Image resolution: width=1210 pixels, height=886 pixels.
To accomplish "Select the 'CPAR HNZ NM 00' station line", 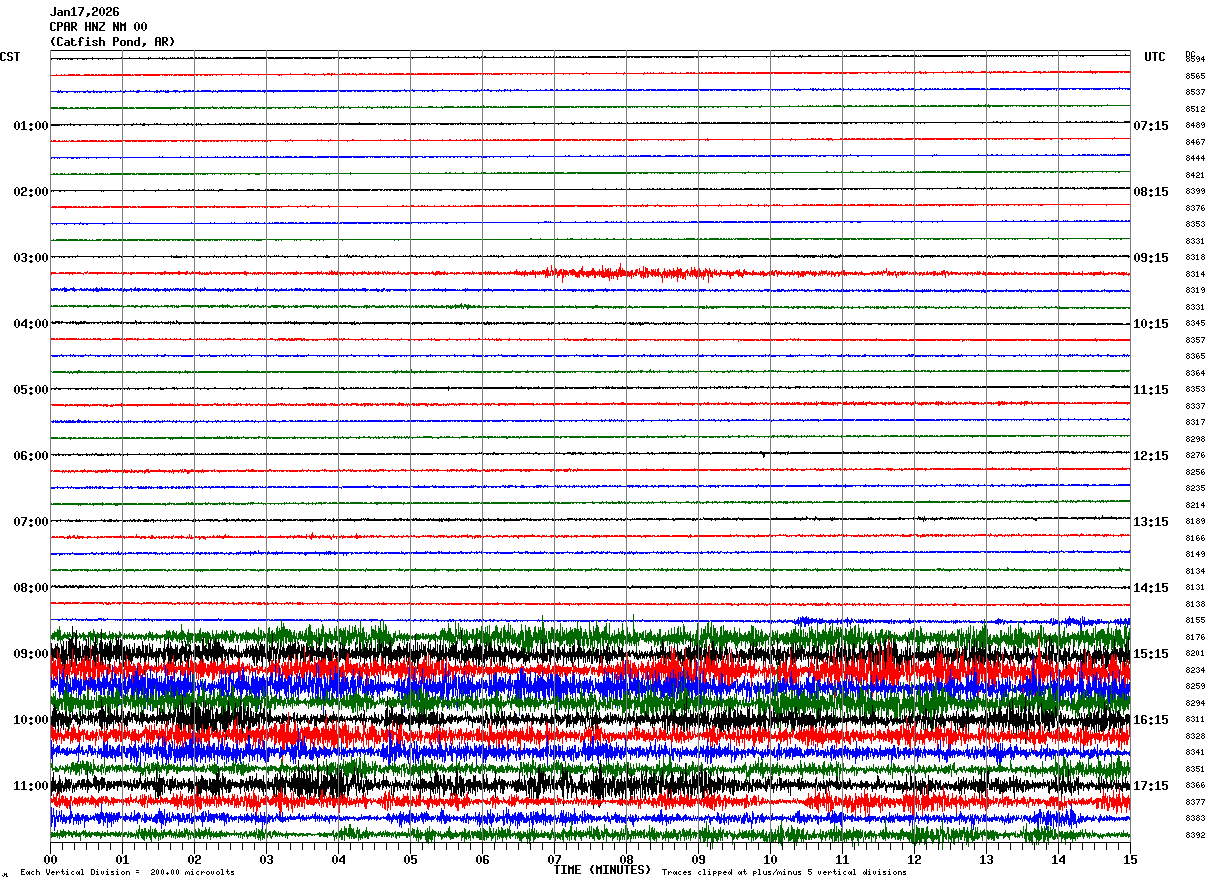I will point(98,27).
